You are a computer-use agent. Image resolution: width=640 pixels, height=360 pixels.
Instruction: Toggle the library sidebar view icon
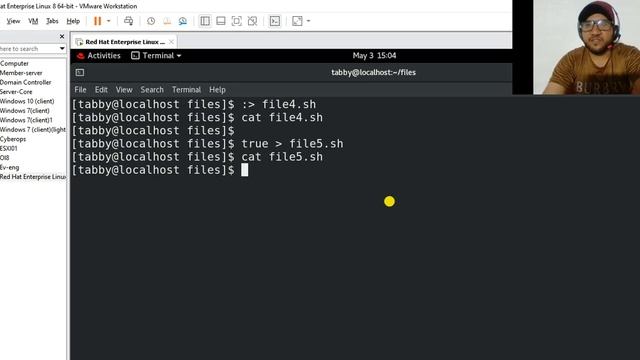pos(205,21)
